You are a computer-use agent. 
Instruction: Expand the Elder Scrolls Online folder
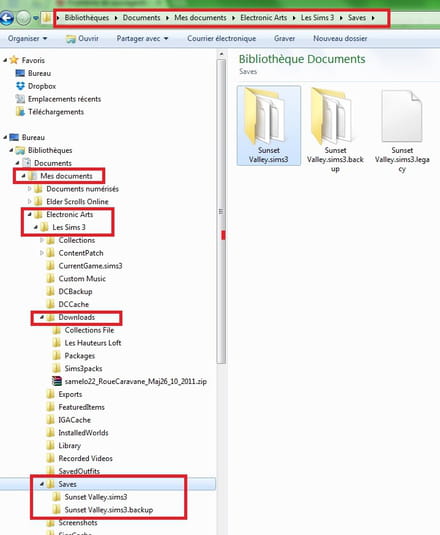pos(29,202)
